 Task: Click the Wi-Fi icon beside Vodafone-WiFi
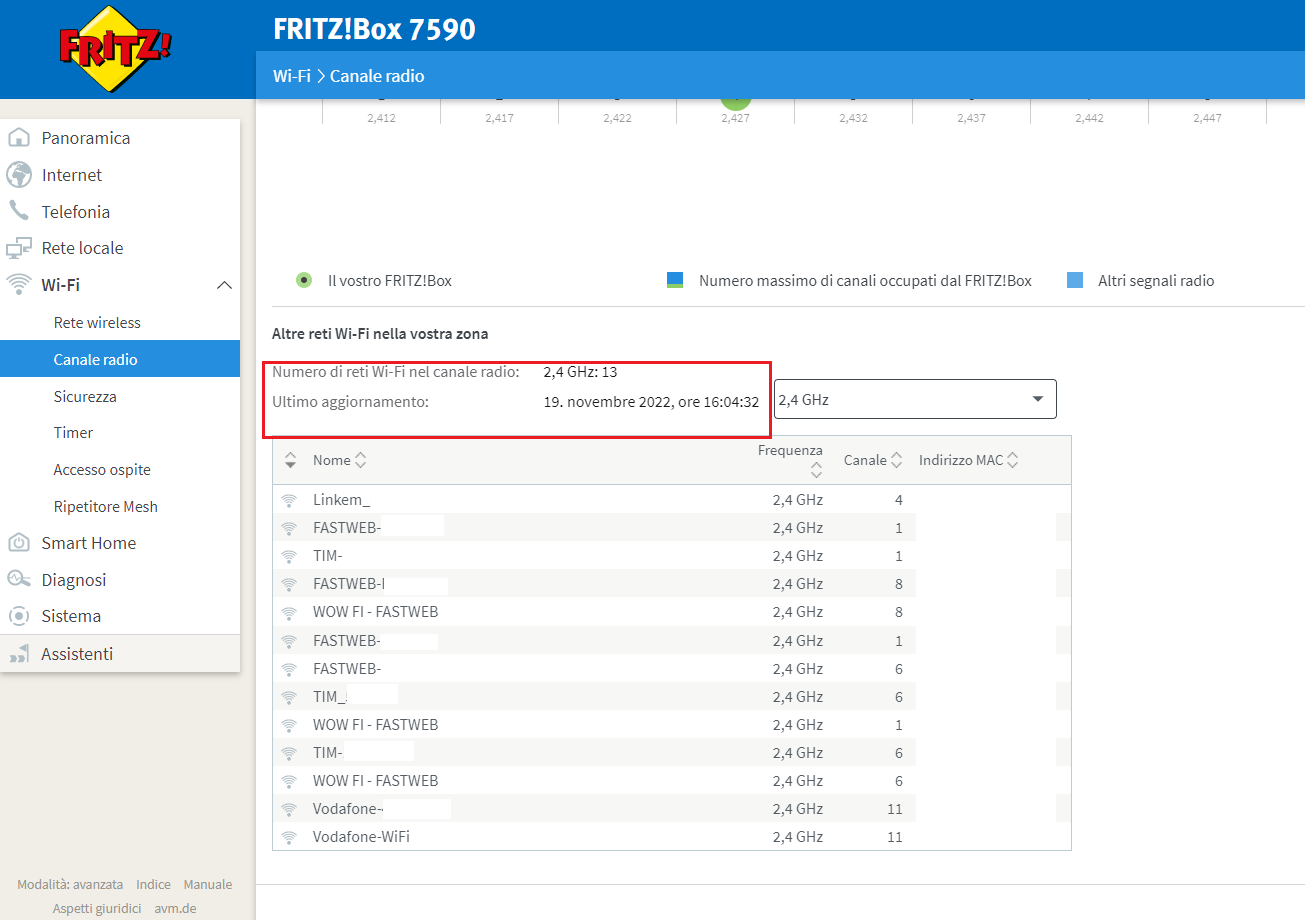289,837
